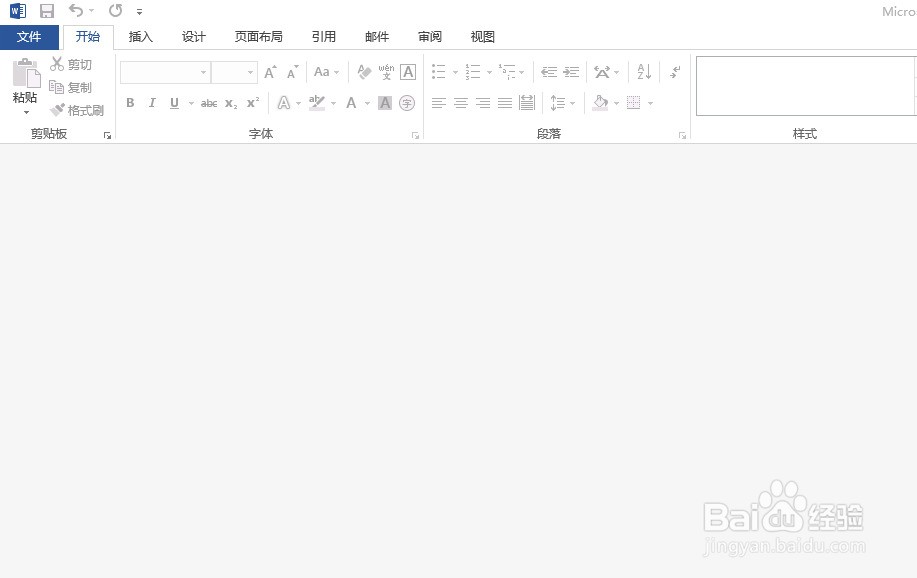Screen dimensions: 917x578
Task: Click the Save icon in quick access toolbar
Action: coord(47,11)
